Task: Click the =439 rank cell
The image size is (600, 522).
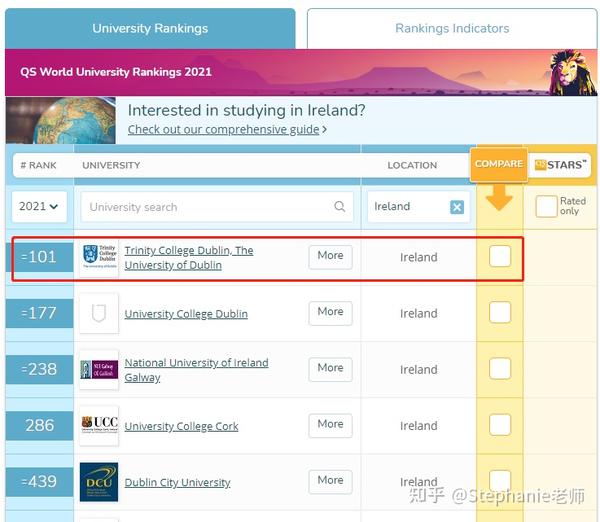Action: [x=39, y=482]
